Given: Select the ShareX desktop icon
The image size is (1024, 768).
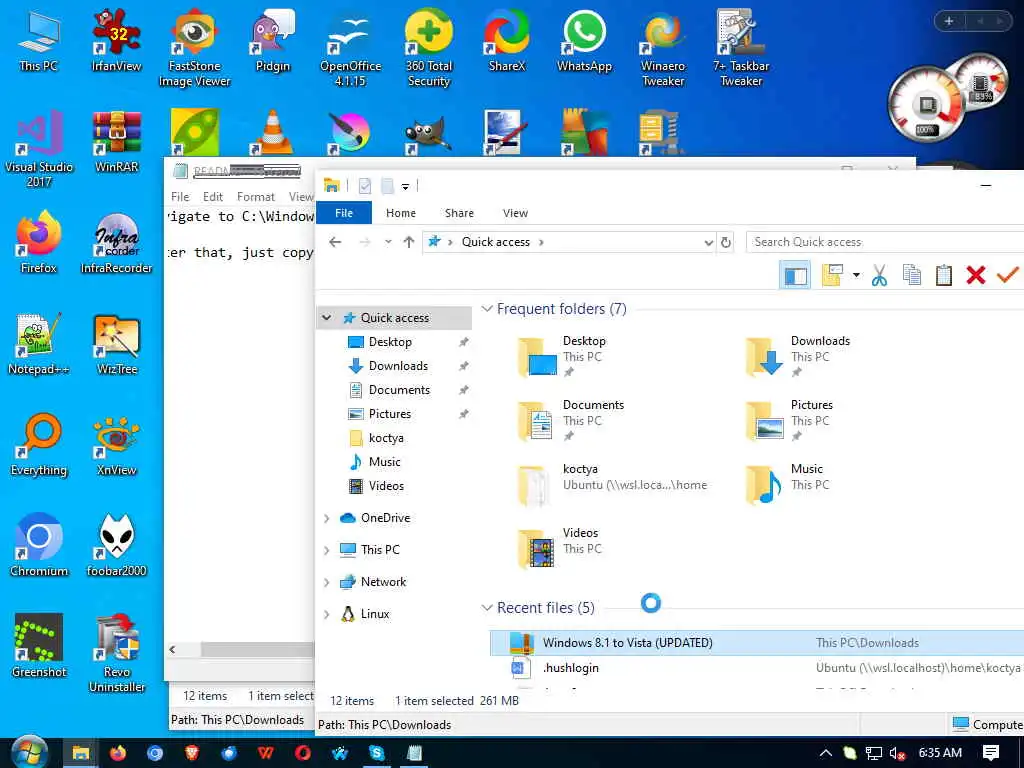Looking at the screenshot, I should [507, 40].
